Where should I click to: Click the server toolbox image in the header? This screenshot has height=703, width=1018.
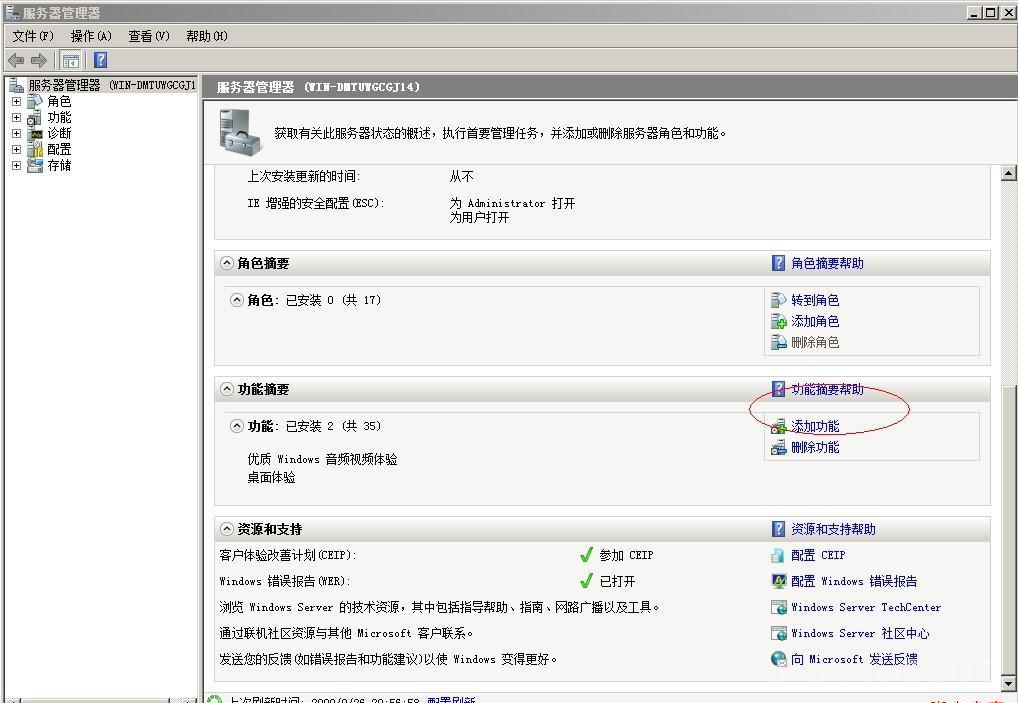click(240, 132)
